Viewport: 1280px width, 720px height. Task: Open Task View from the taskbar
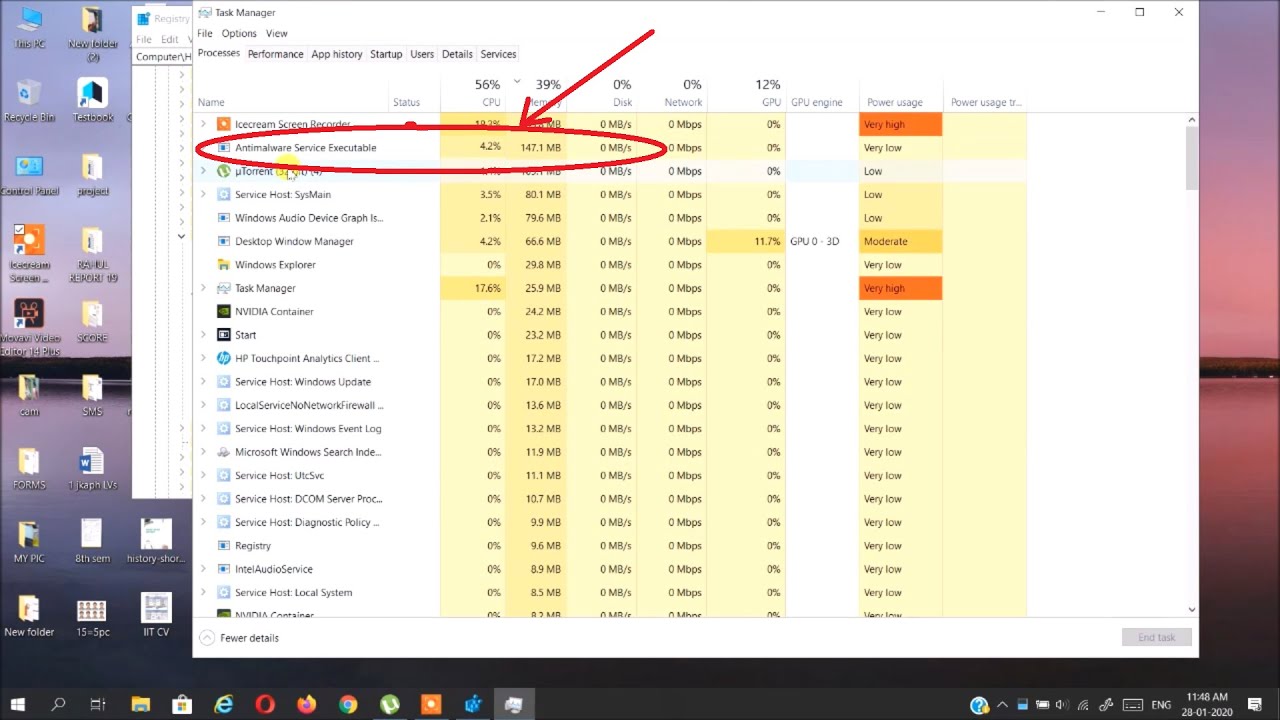click(98, 705)
